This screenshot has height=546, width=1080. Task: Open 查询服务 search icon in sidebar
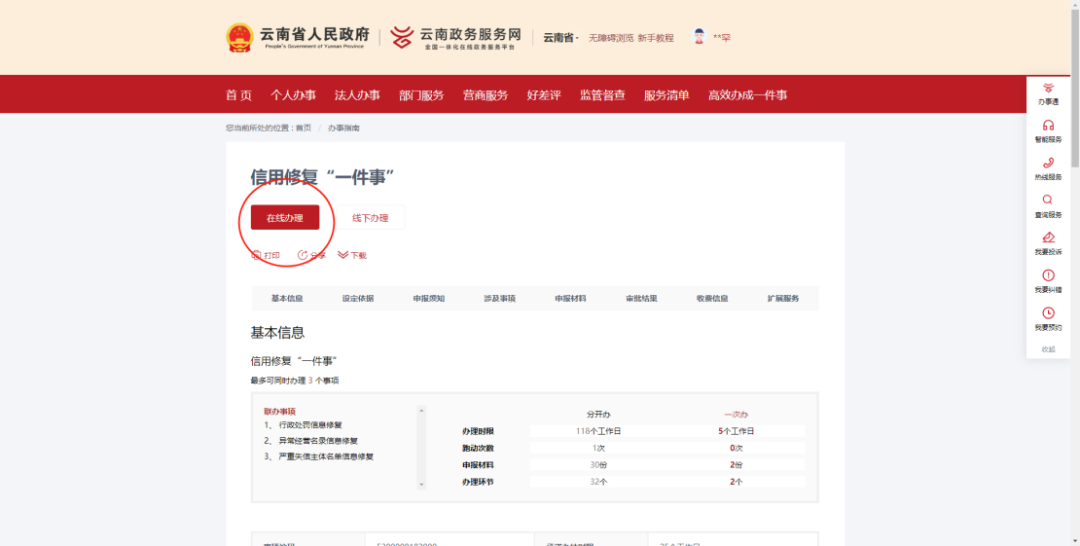(1048, 200)
